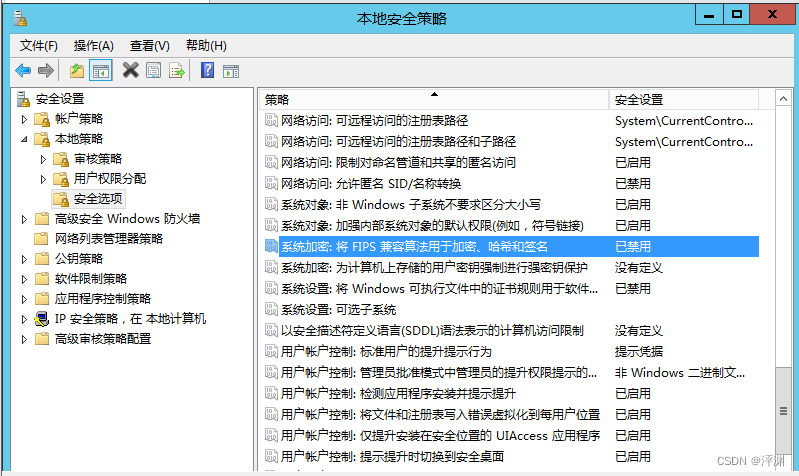Viewport: 799px width, 476px height.
Task: Click the Properties toolbar icon
Action: click(153, 70)
